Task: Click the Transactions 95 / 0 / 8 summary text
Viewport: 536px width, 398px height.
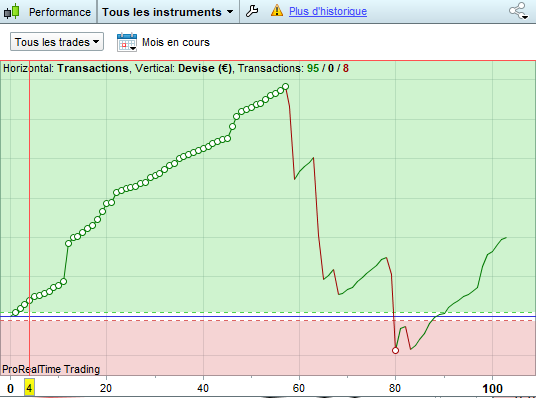Action: (x=293, y=68)
